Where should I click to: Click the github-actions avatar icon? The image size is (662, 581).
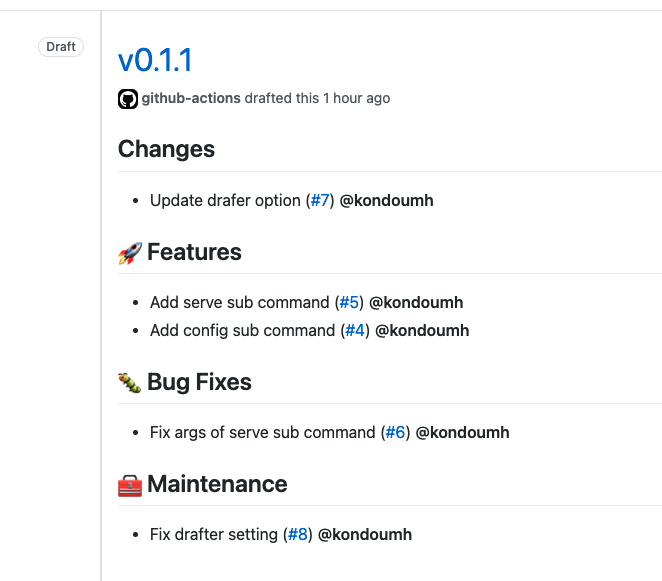[128, 99]
